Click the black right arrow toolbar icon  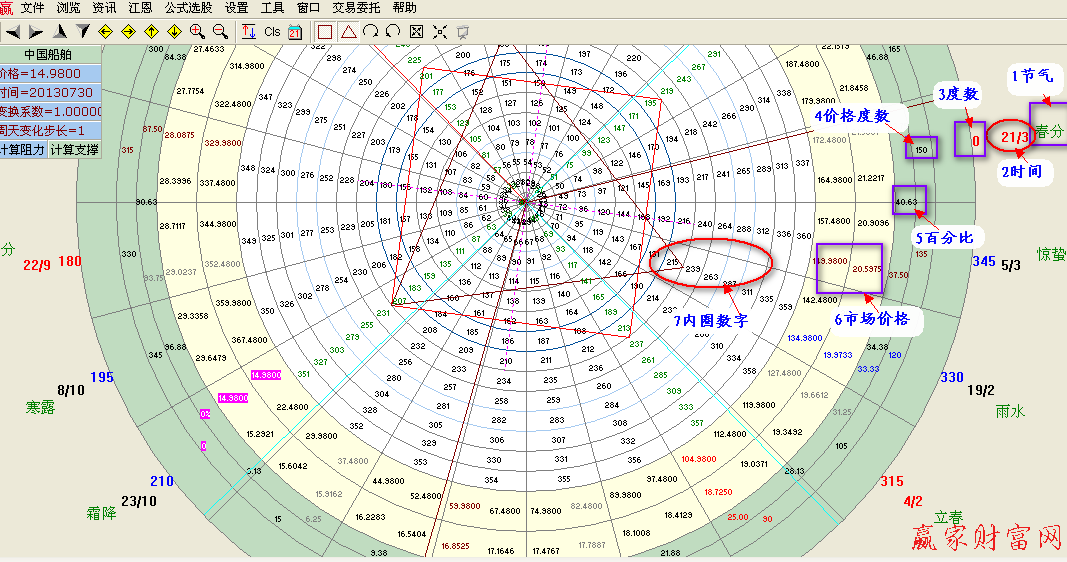(x=35, y=32)
